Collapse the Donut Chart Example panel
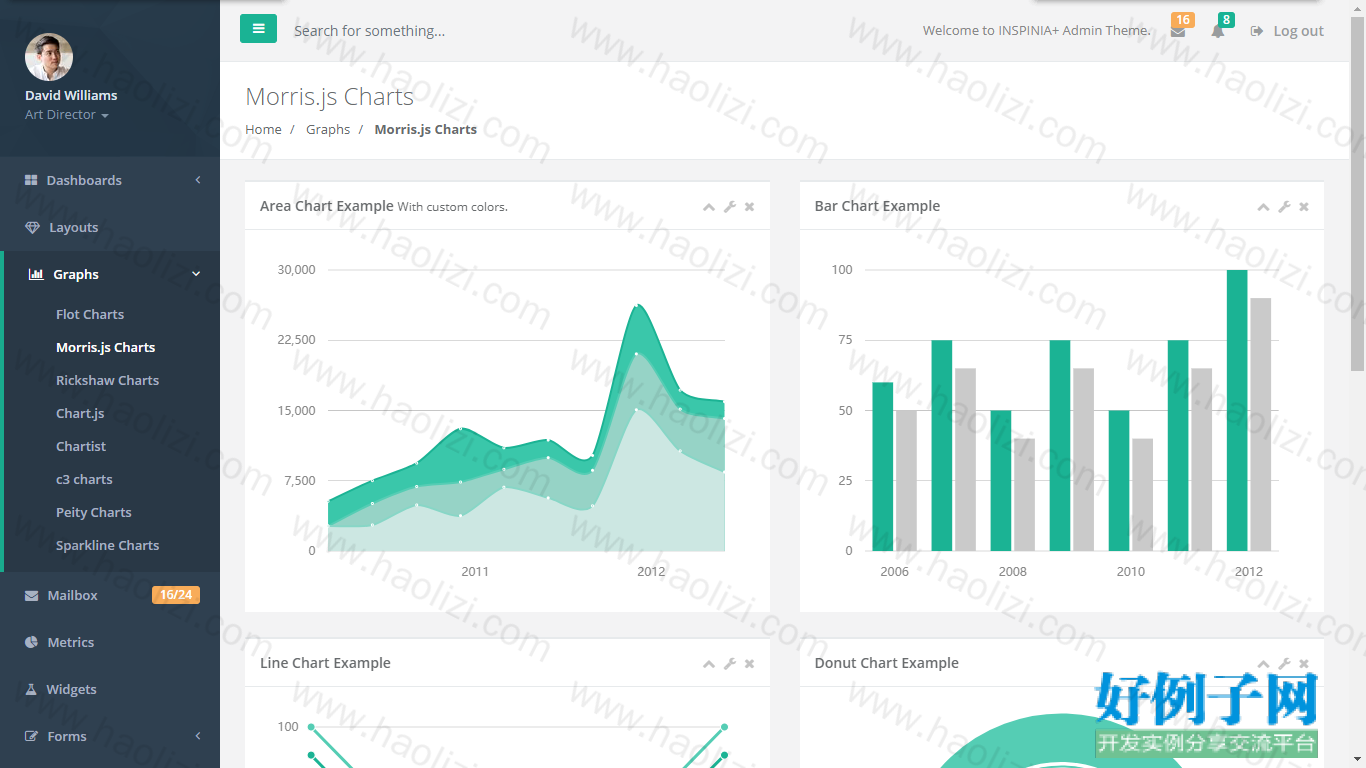This screenshot has height=768, width=1366. [1264, 664]
